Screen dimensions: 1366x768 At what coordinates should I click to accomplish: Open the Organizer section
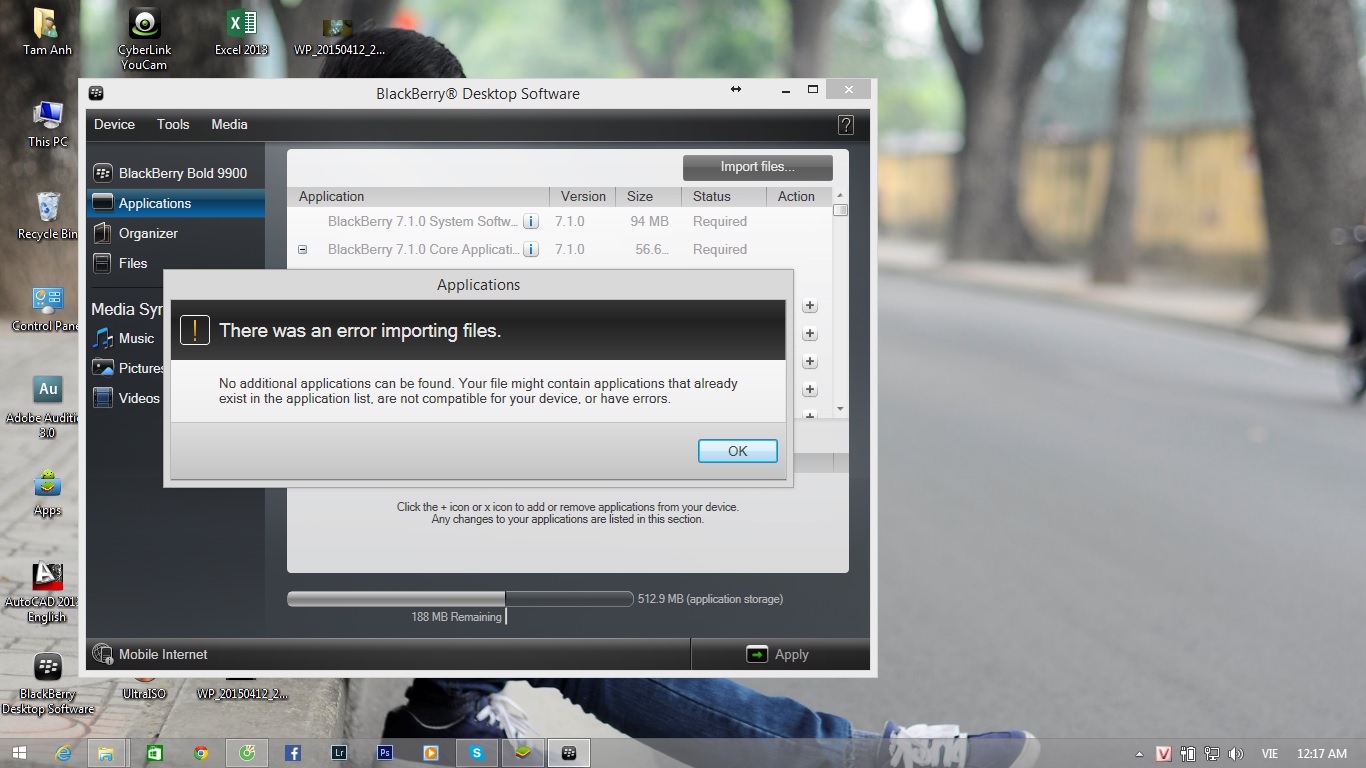147,233
